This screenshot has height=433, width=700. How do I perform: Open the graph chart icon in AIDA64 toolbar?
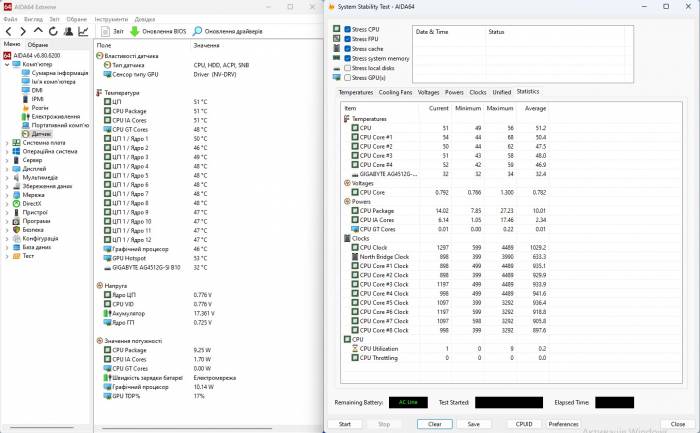click(83, 31)
